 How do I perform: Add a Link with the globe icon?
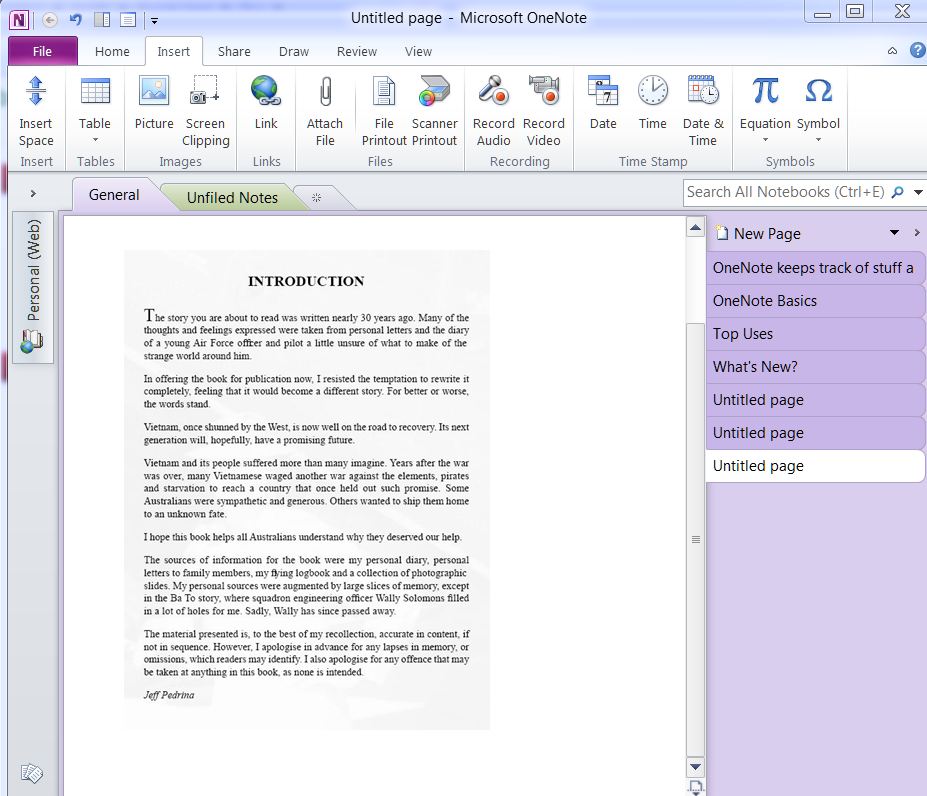click(x=265, y=103)
